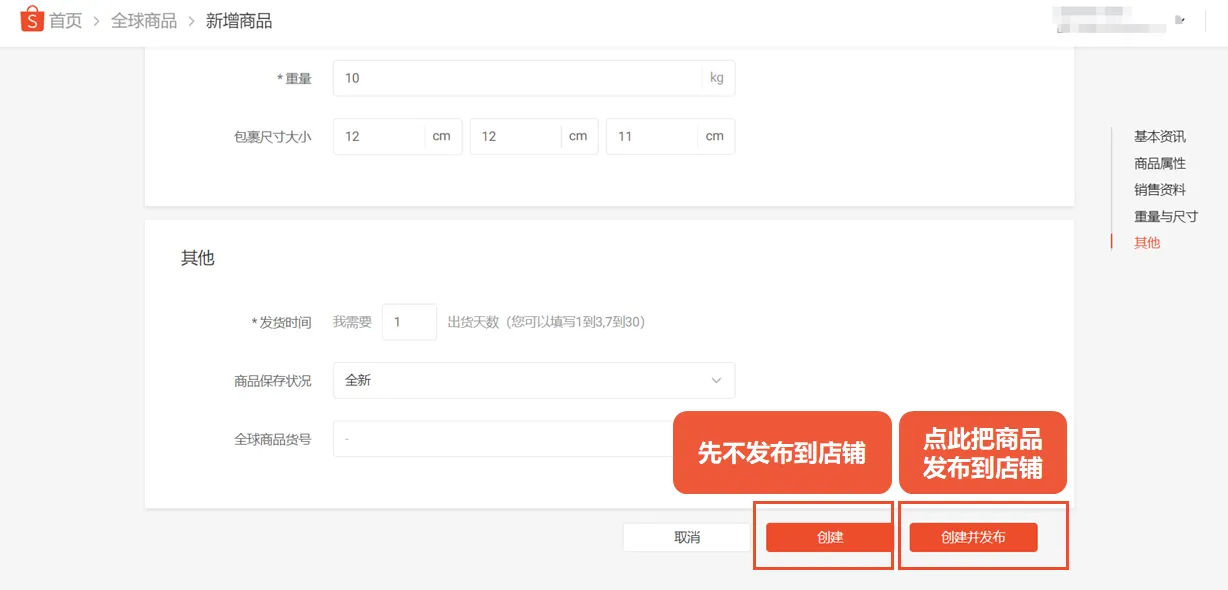Select 重量与尺寸 in side navigation
This screenshot has width=1228, height=590.
1165,216
